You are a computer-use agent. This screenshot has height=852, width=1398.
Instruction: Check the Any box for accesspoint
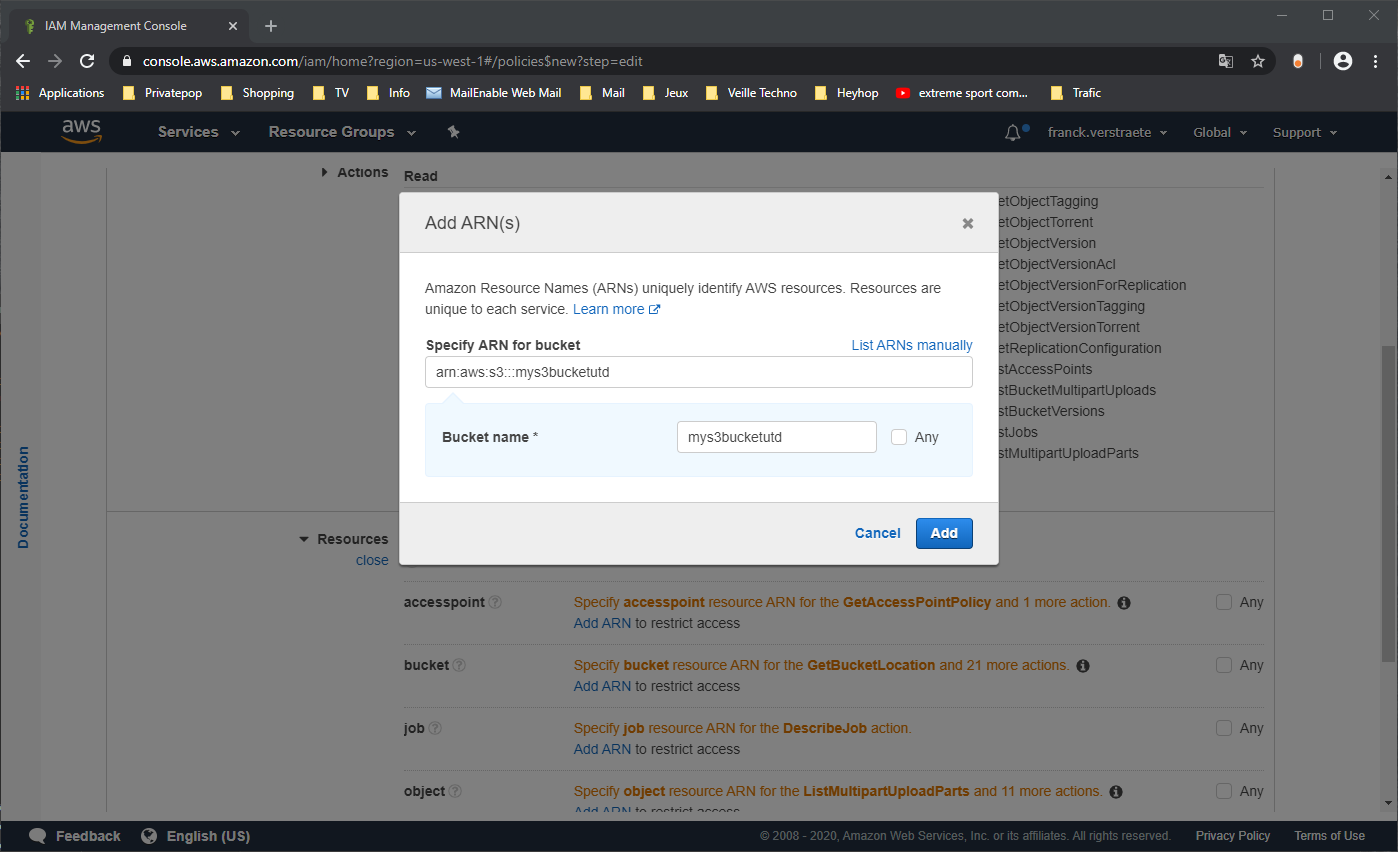[x=1224, y=602]
